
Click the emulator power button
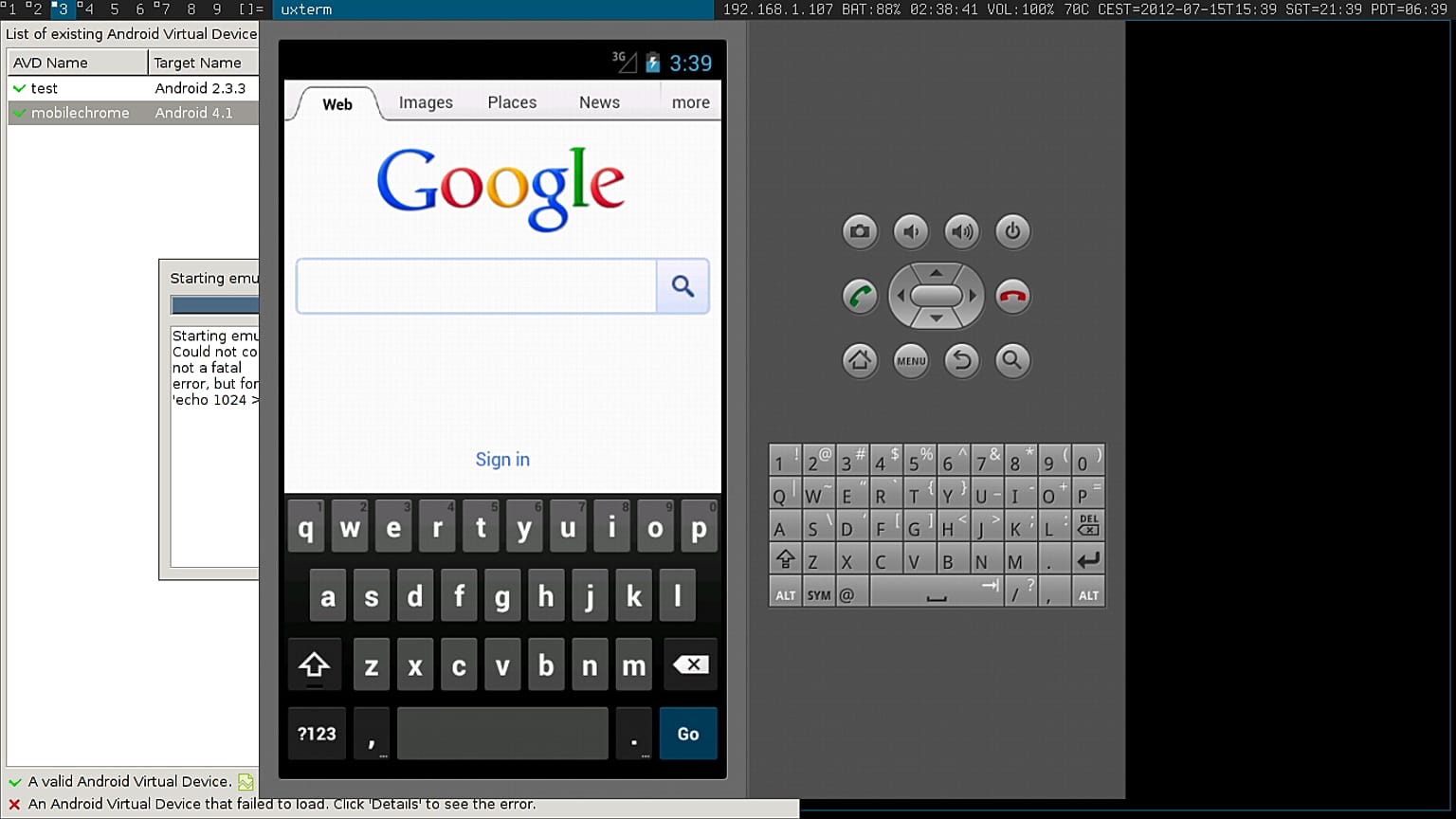[1013, 231]
